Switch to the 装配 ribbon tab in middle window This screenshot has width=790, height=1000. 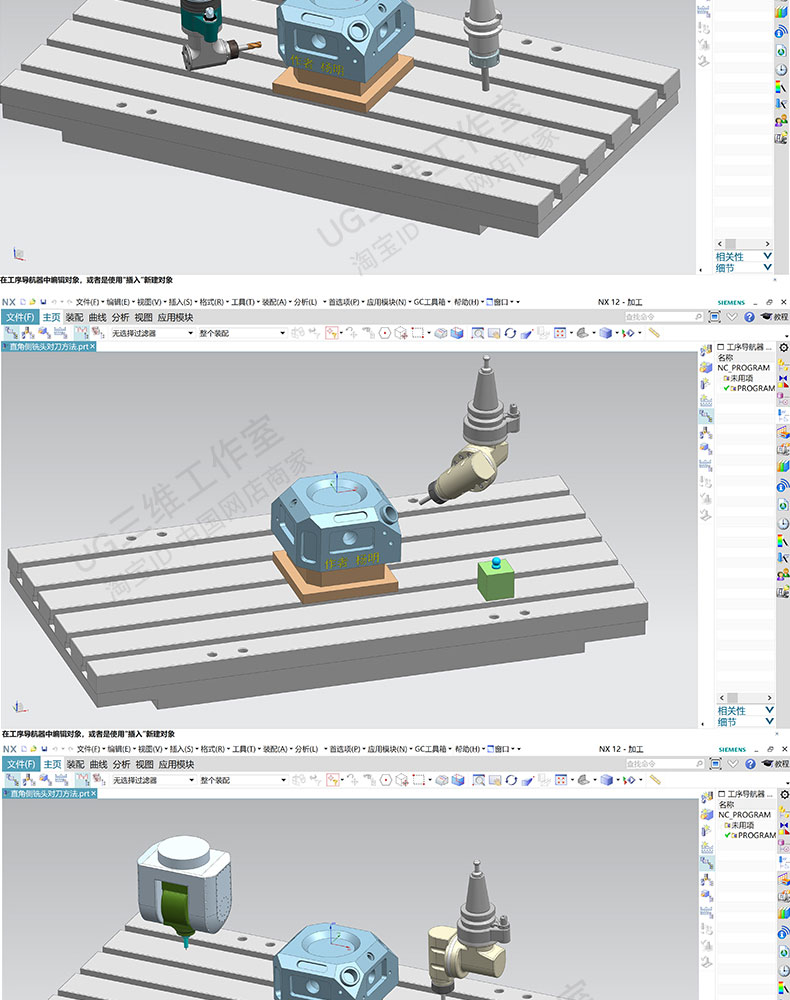click(75, 317)
